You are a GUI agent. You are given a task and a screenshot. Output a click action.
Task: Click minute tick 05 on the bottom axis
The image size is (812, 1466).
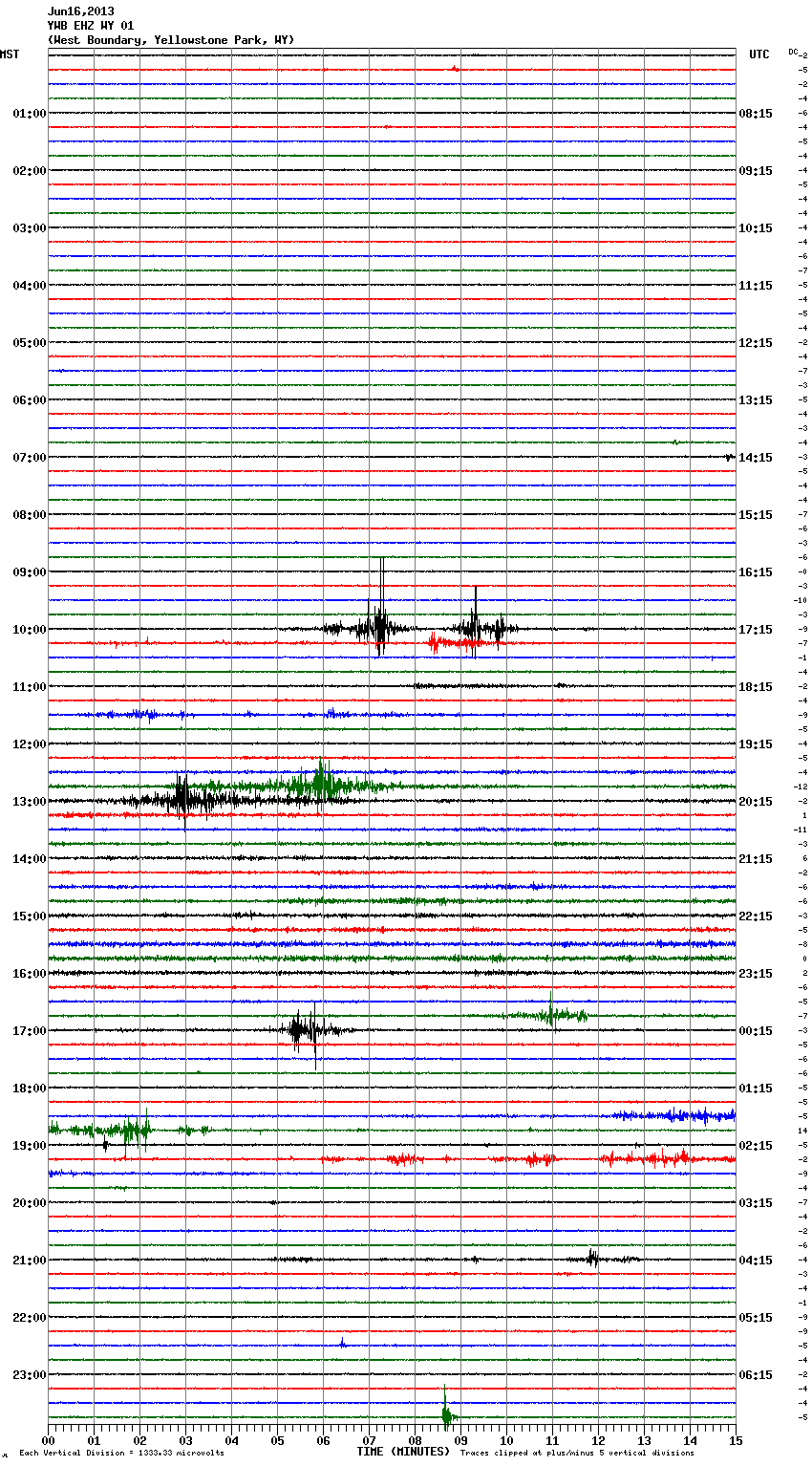click(x=277, y=1440)
